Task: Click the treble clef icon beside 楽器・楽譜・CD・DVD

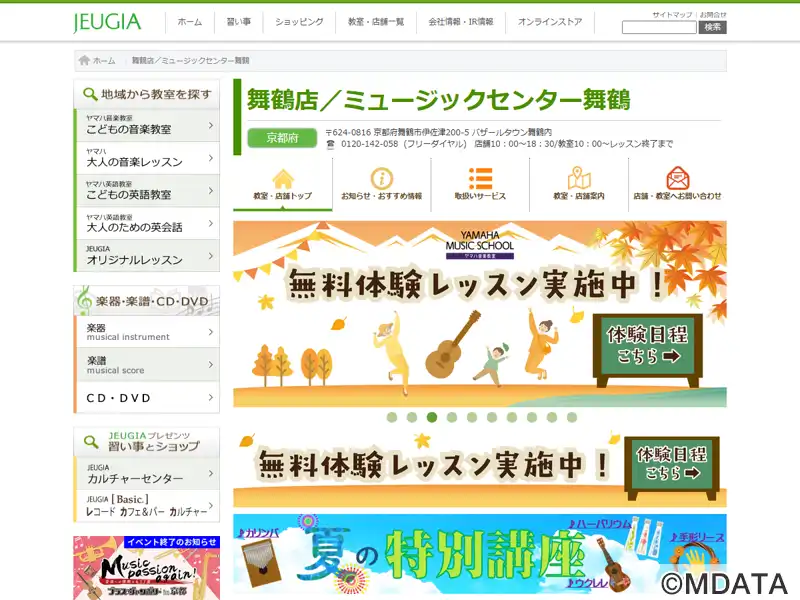Action: (84, 300)
